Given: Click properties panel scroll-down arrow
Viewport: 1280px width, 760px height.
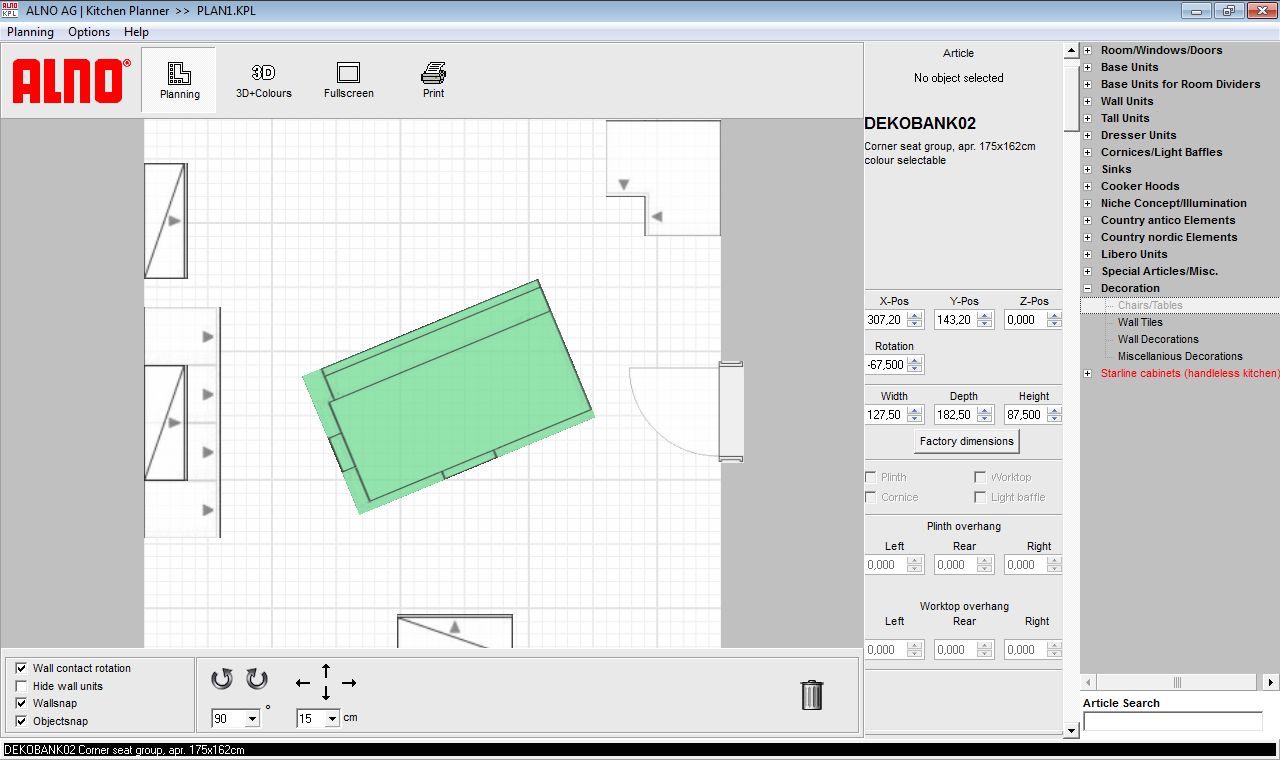Looking at the screenshot, I should [x=1071, y=731].
